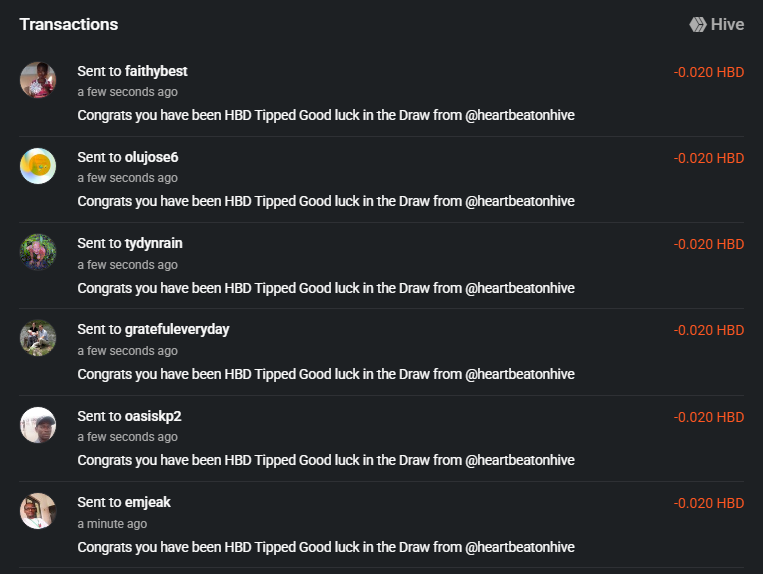Click emjeak's profile avatar
The image size is (763, 574).
pyautogui.click(x=38, y=511)
